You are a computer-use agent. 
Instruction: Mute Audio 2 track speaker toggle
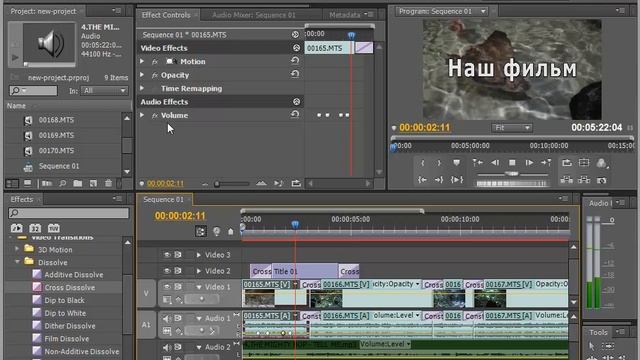coord(167,347)
